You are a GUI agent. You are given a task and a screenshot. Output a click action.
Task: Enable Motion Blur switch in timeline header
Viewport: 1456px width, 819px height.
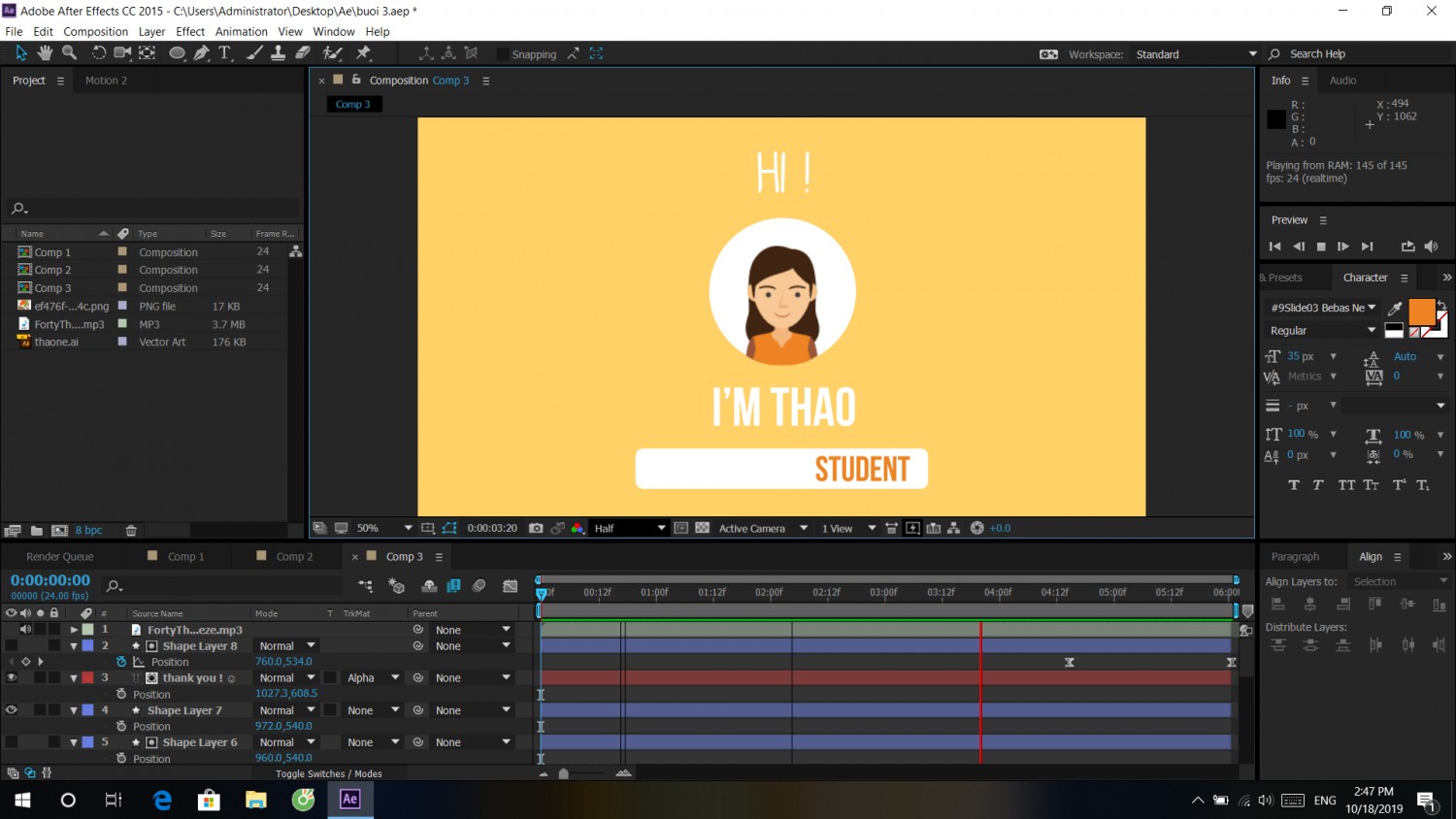[479, 585]
